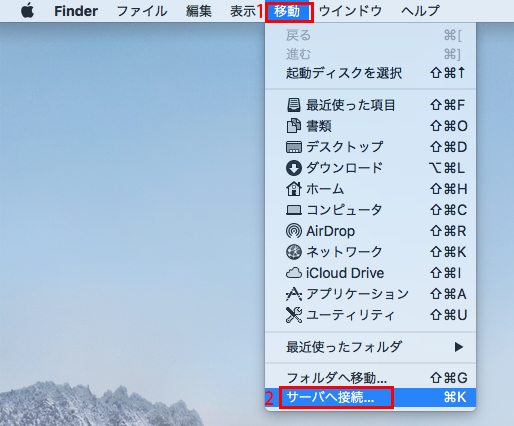Expand the 最近使ったフォルダ submenu arrow
This screenshot has width=514, height=426.
click(x=459, y=347)
